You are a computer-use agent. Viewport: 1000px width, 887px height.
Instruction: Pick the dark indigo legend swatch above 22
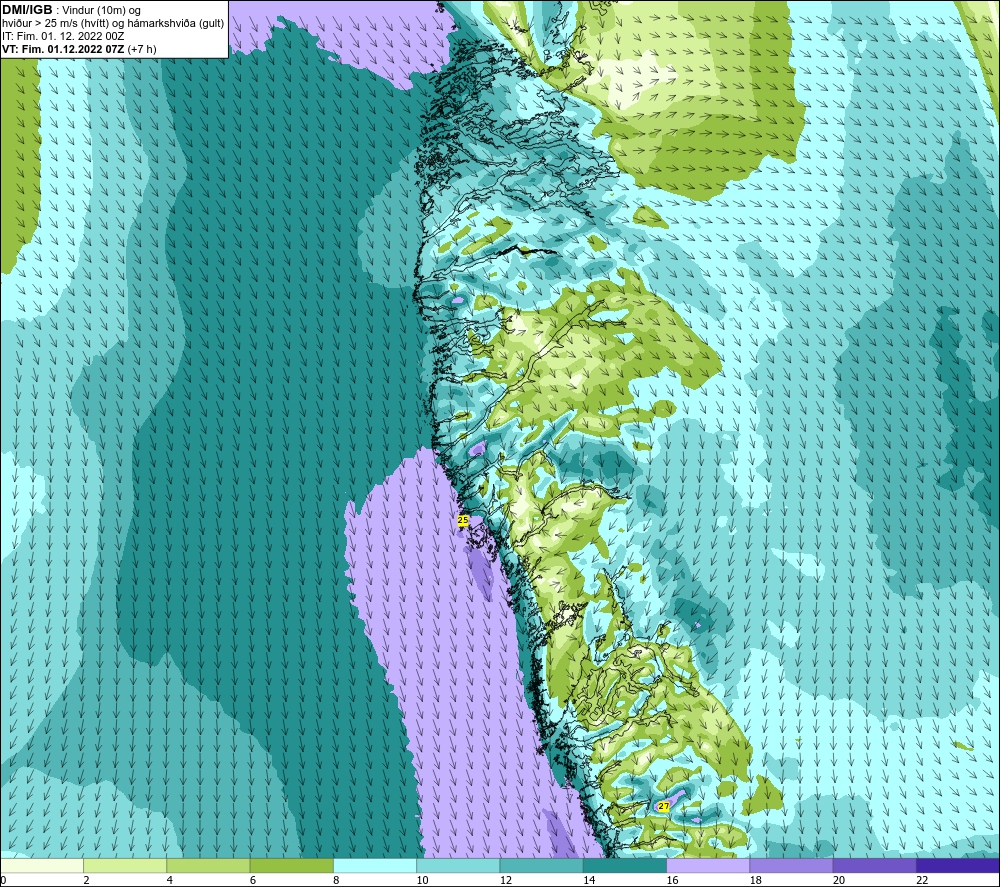[957, 865]
